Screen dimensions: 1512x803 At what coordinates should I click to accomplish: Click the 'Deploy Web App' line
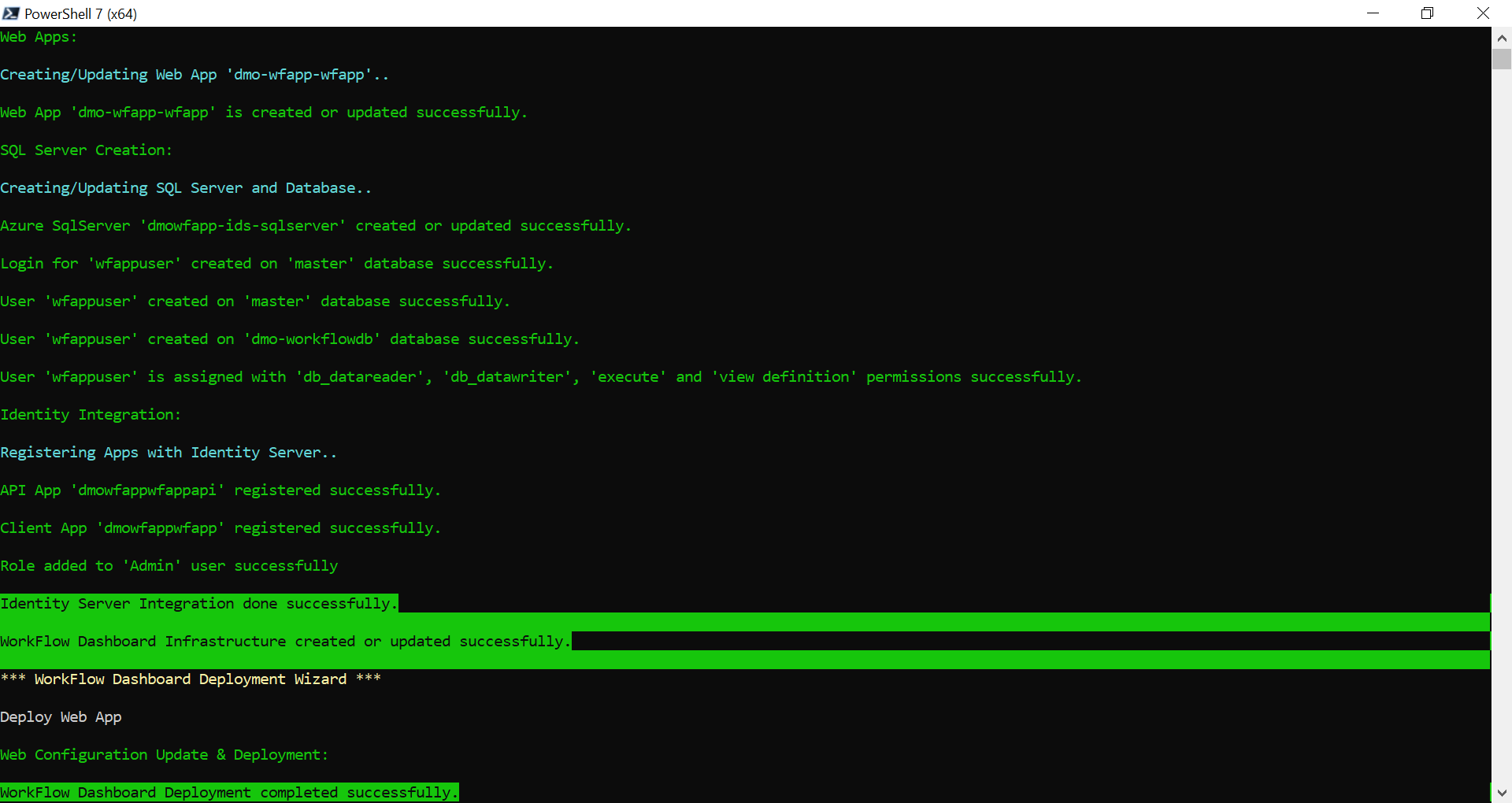[61, 717]
